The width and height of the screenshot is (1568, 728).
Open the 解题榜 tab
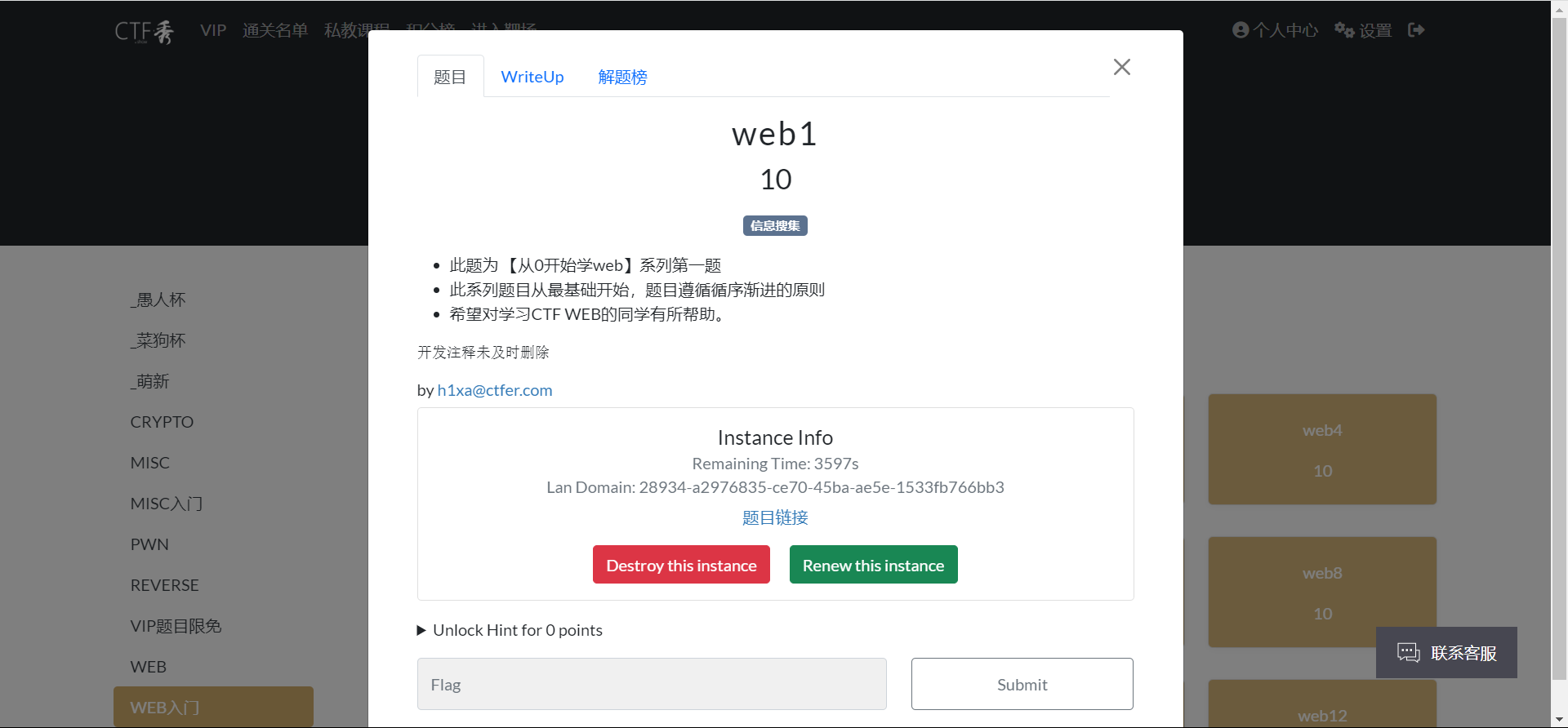click(622, 77)
